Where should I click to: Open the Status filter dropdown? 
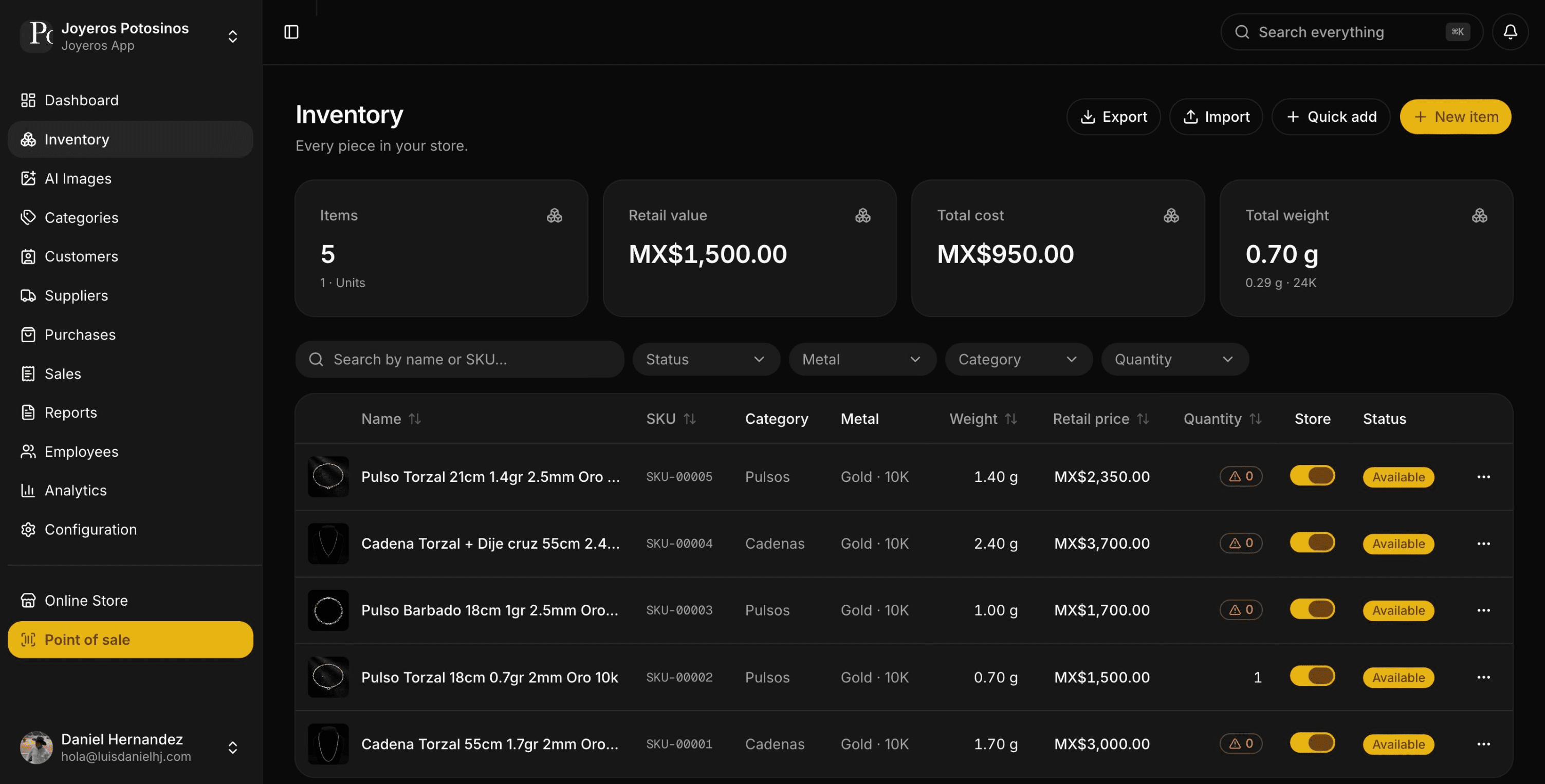706,359
